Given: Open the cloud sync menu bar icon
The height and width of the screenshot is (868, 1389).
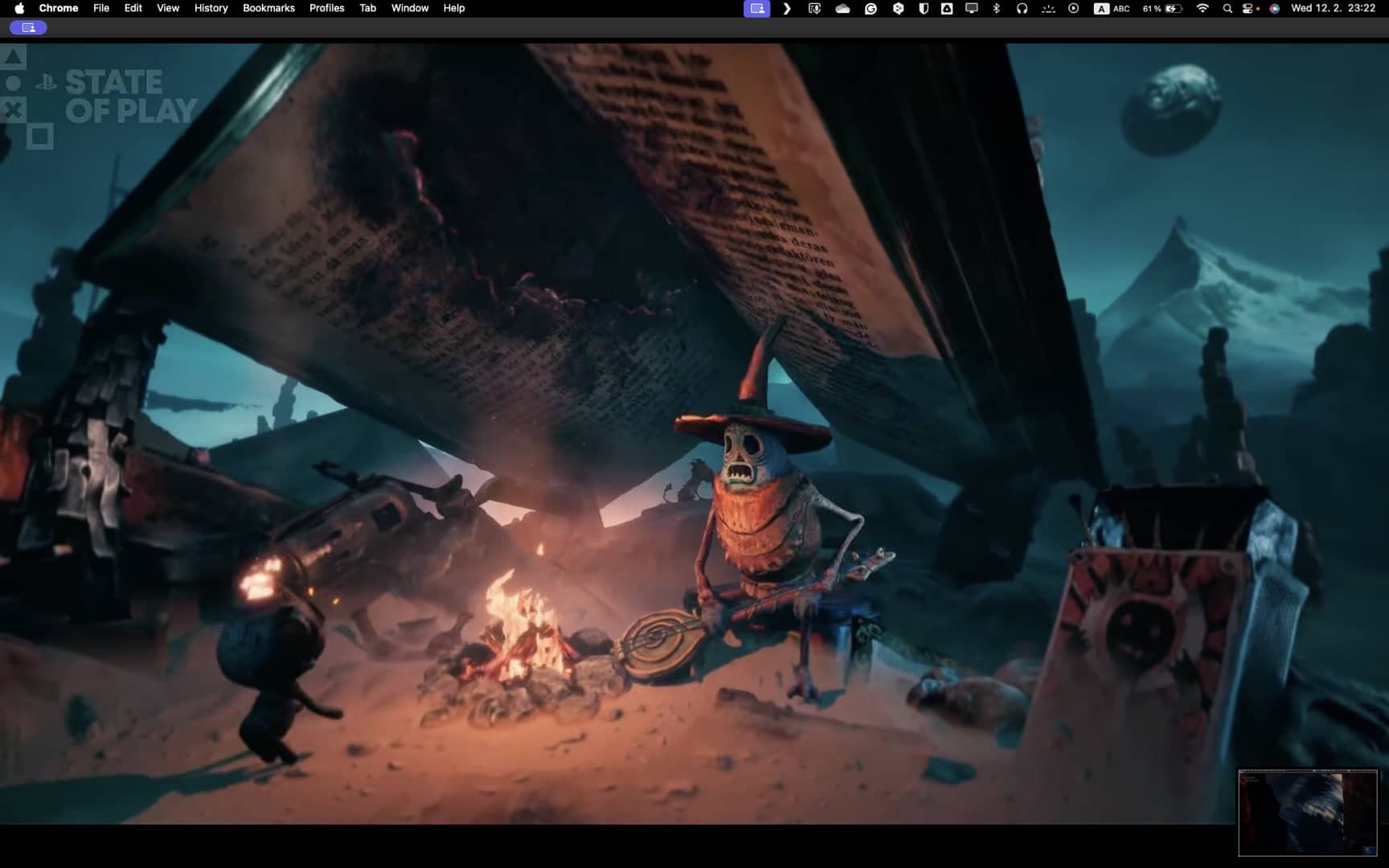Looking at the screenshot, I should pos(842,8).
